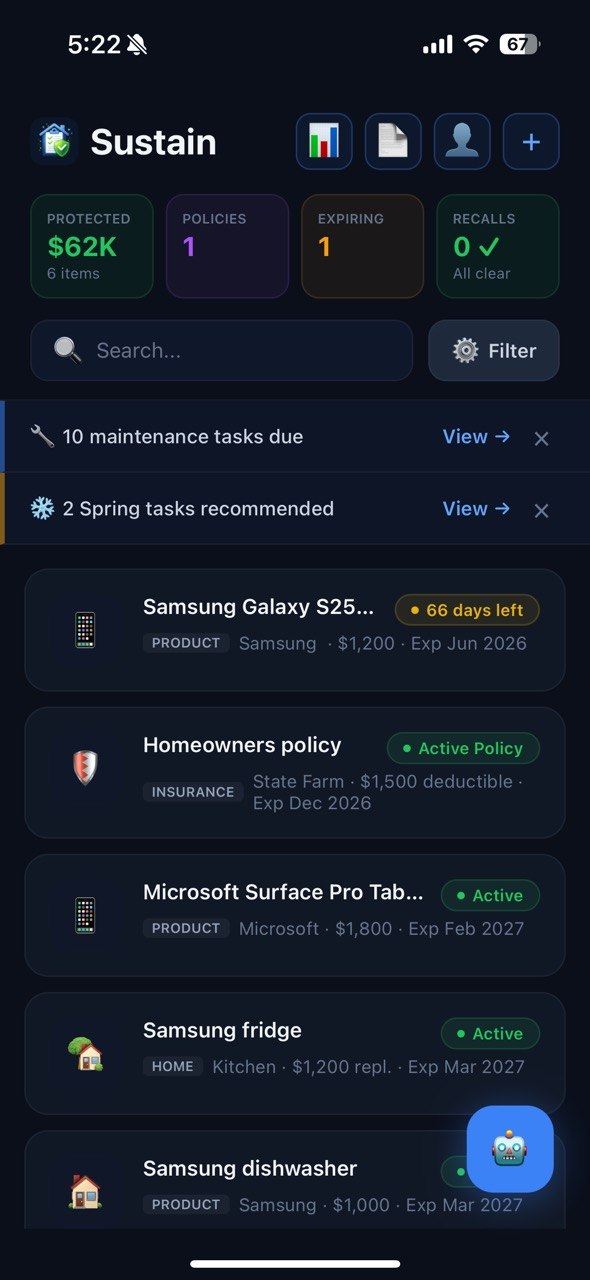Click the snowflake icon on Spring tasks banner

coord(39,508)
